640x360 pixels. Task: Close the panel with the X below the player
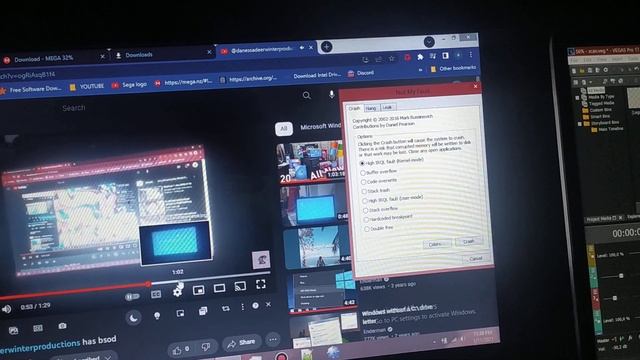[268, 304]
